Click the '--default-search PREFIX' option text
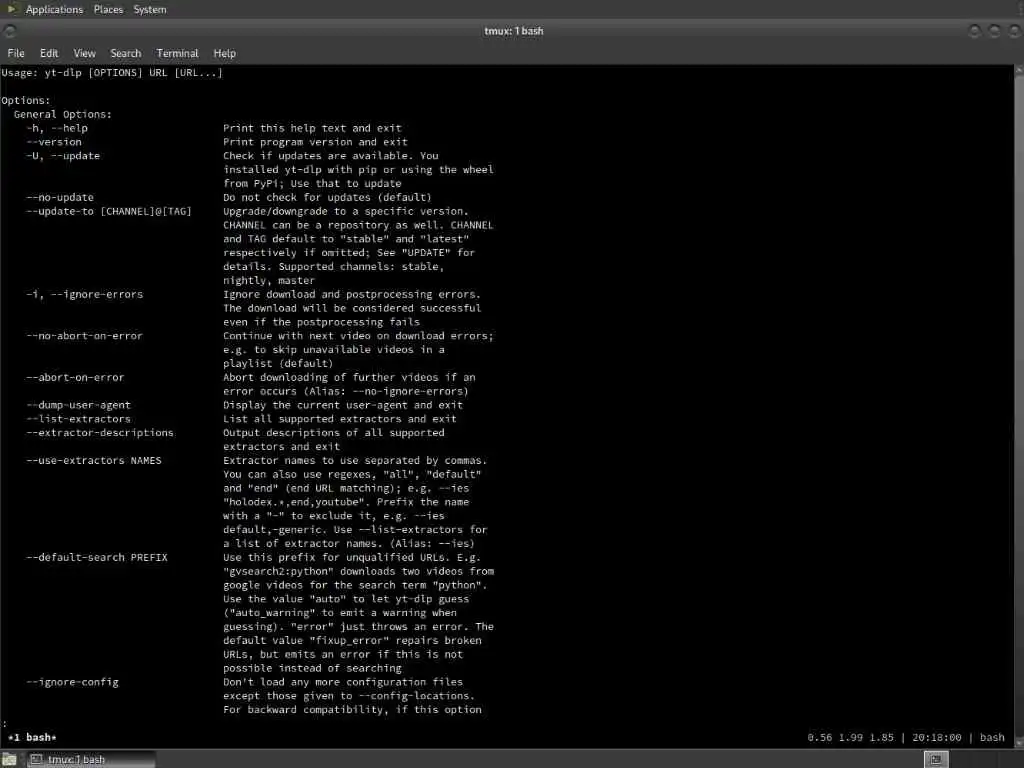 pos(97,557)
